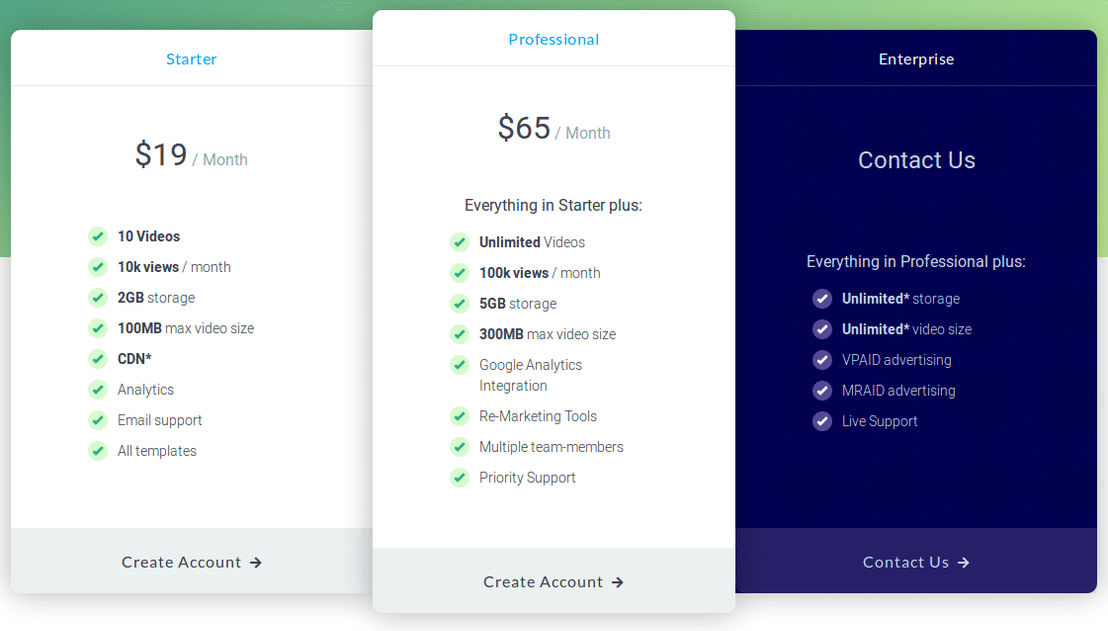Click the Professional plan Create Account button

pos(553,582)
